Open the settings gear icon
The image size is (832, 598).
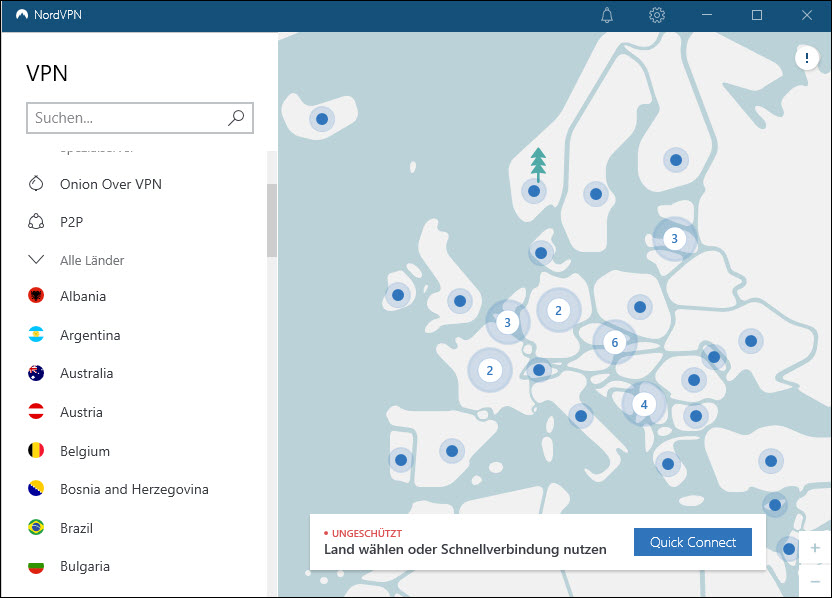coord(657,15)
